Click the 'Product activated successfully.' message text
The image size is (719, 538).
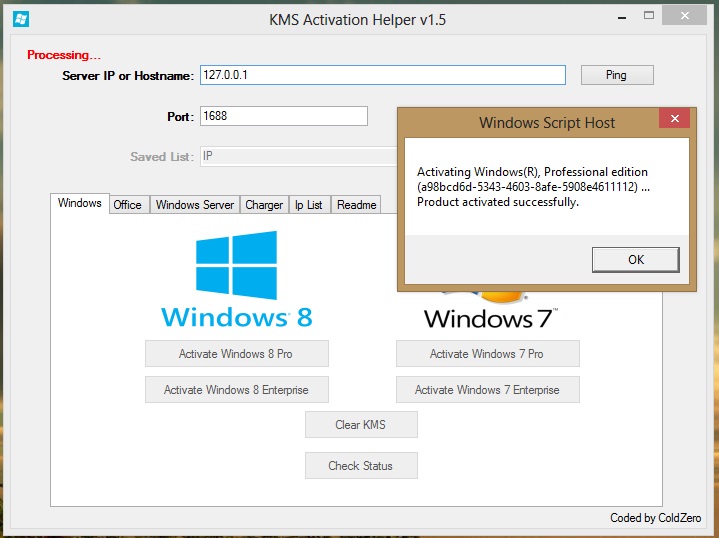click(498, 202)
